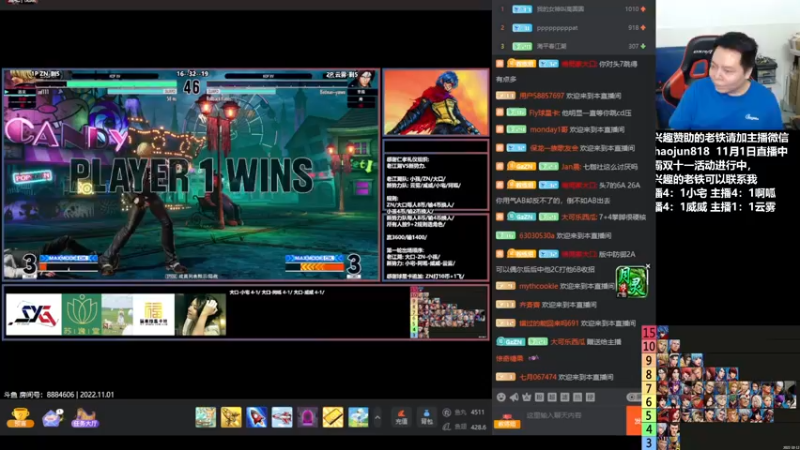
Task: Click the fifth square icon after the crown
Action: pos(590,397)
